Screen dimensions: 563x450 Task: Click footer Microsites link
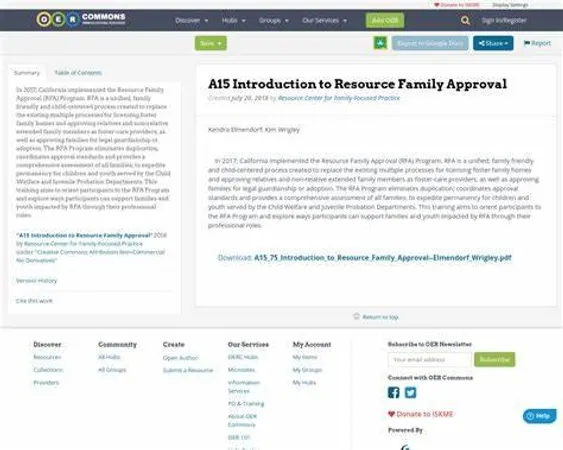tap(241, 370)
